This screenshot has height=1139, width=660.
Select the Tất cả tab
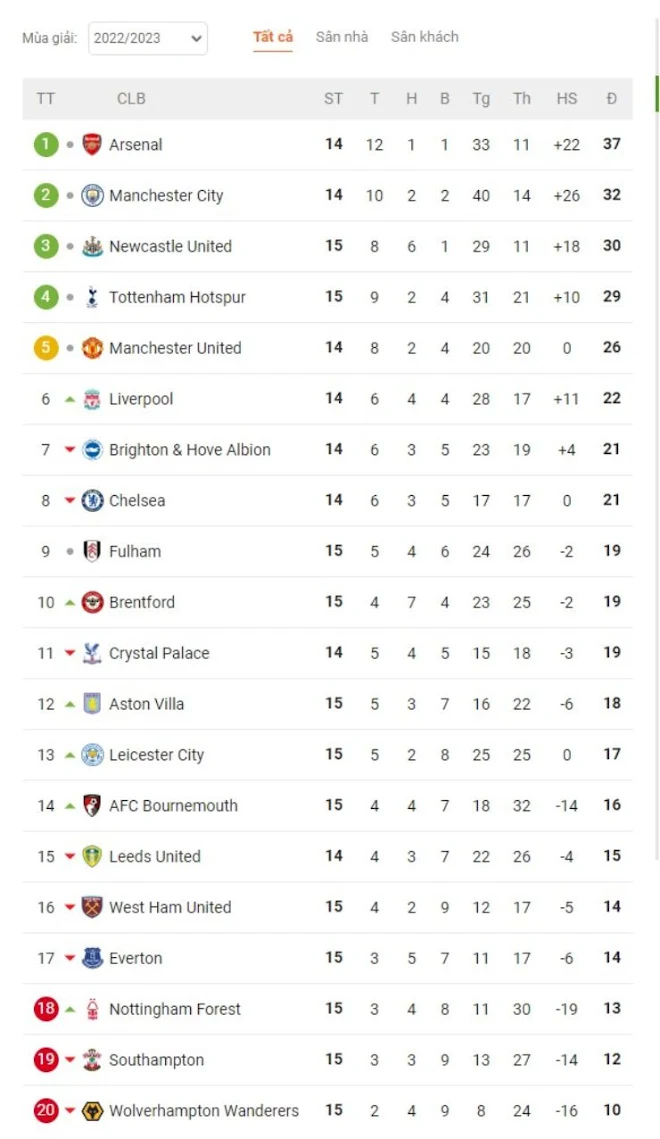tap(273, 36)
